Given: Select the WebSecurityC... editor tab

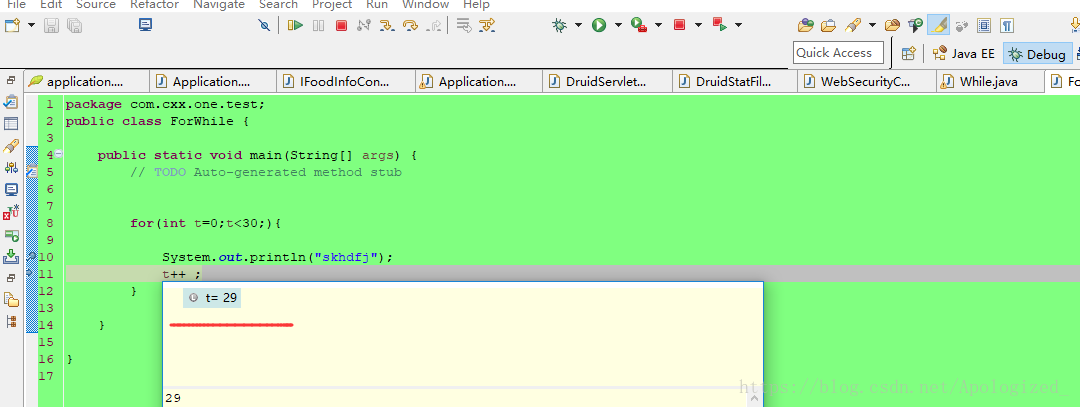Looking at the screenshot, I should (x=866, y=81).
